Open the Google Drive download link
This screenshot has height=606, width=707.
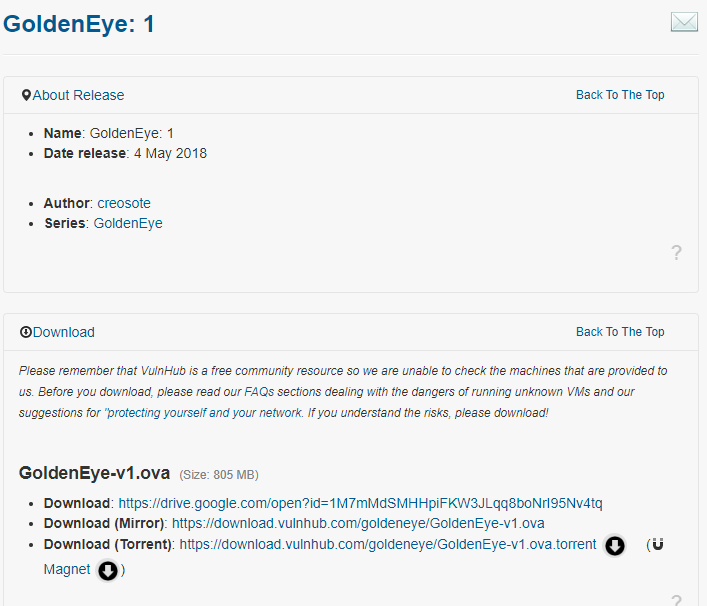coord(360,503)
